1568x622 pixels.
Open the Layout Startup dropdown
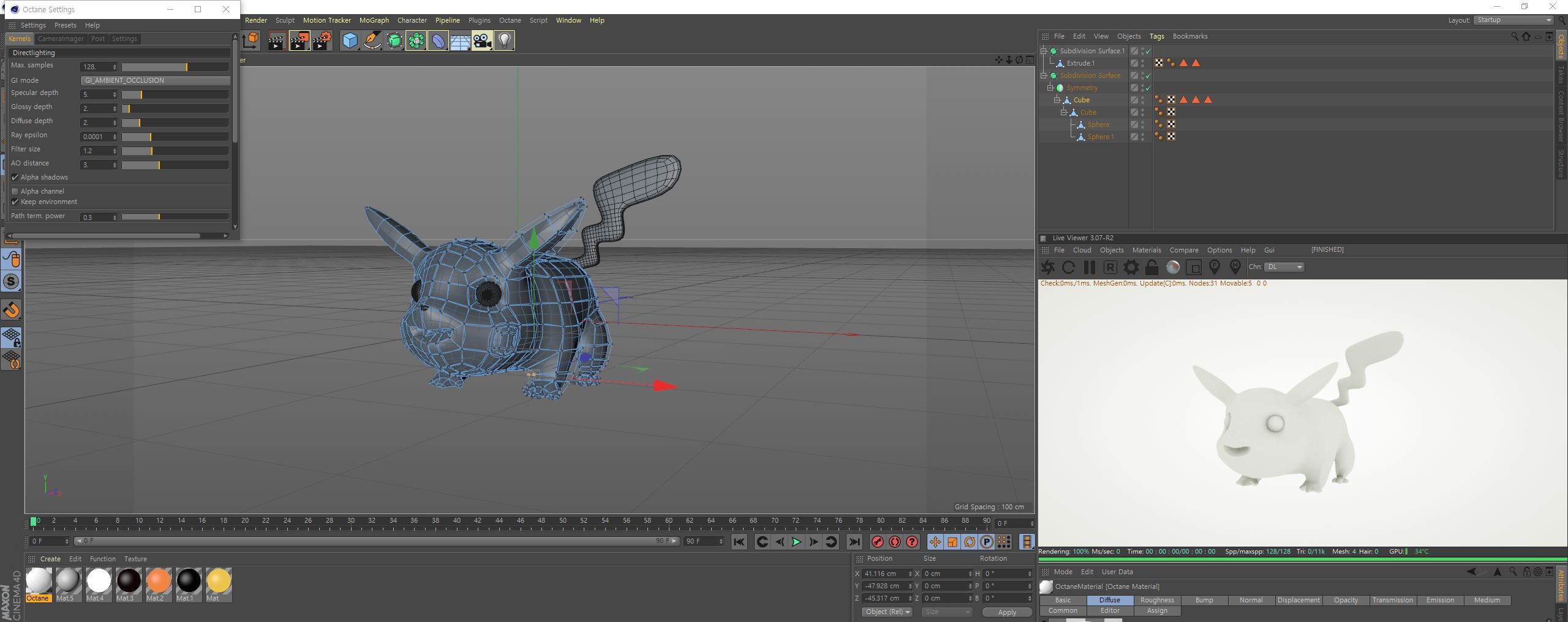(1513, 20)
